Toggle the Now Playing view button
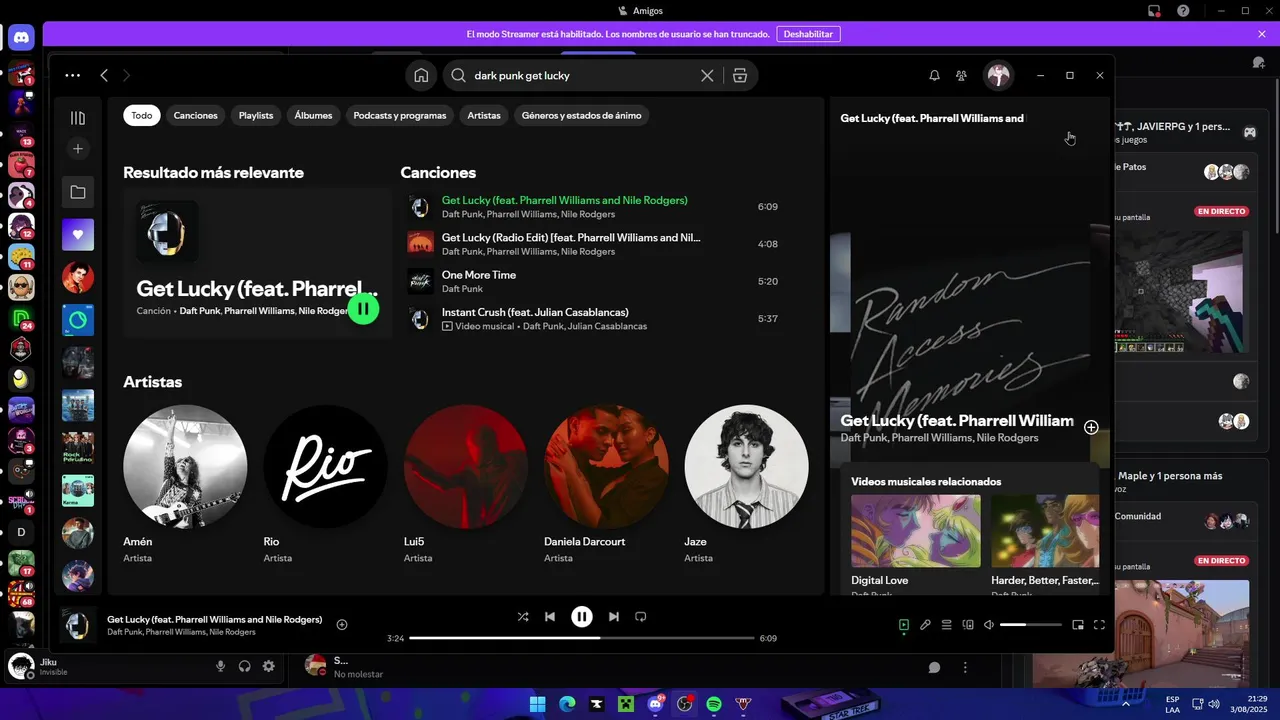 [x=904, y=625]
